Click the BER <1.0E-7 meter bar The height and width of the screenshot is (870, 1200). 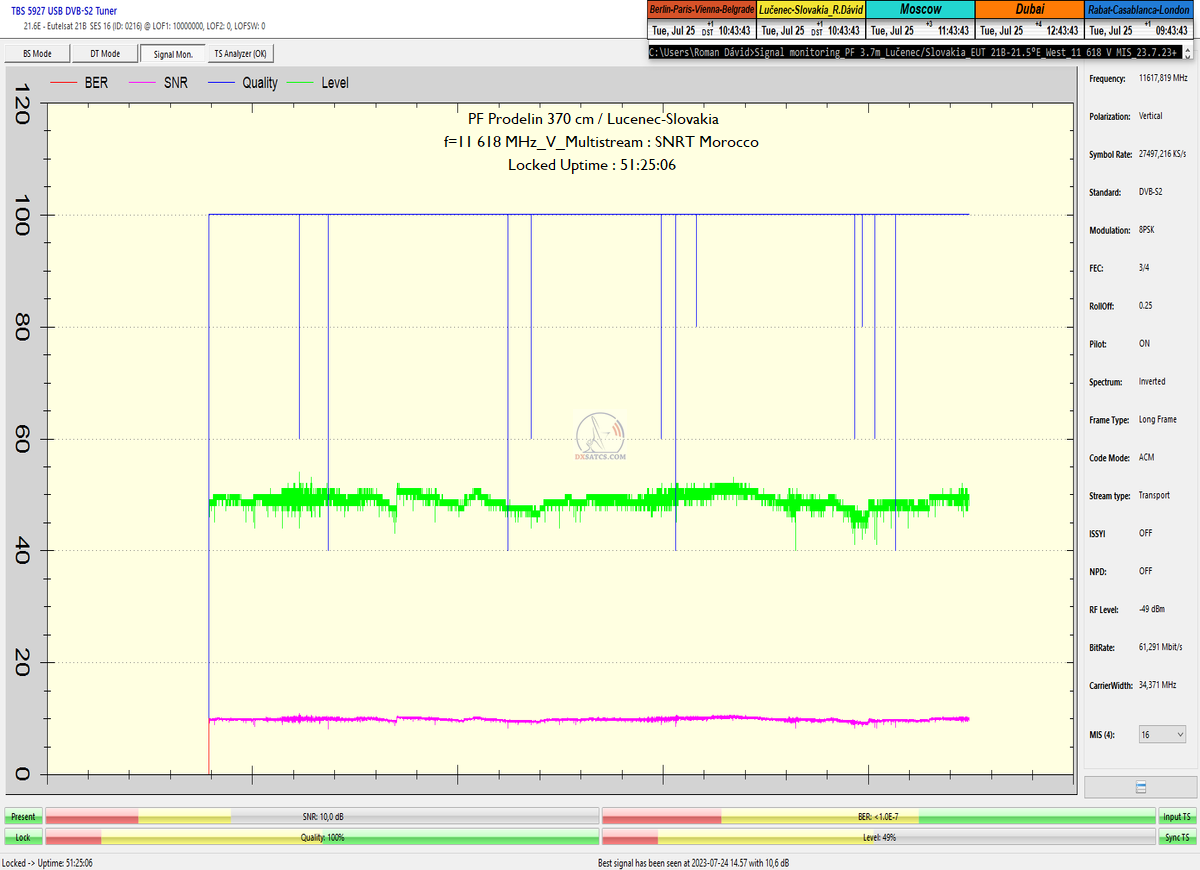pos(878,817)
